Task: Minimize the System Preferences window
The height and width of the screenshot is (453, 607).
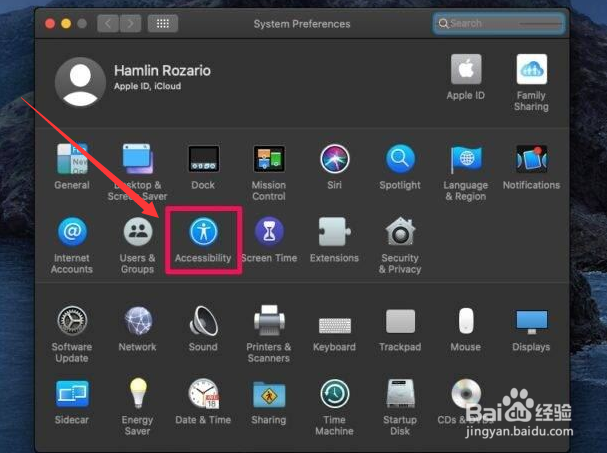Action: [66, 24]
